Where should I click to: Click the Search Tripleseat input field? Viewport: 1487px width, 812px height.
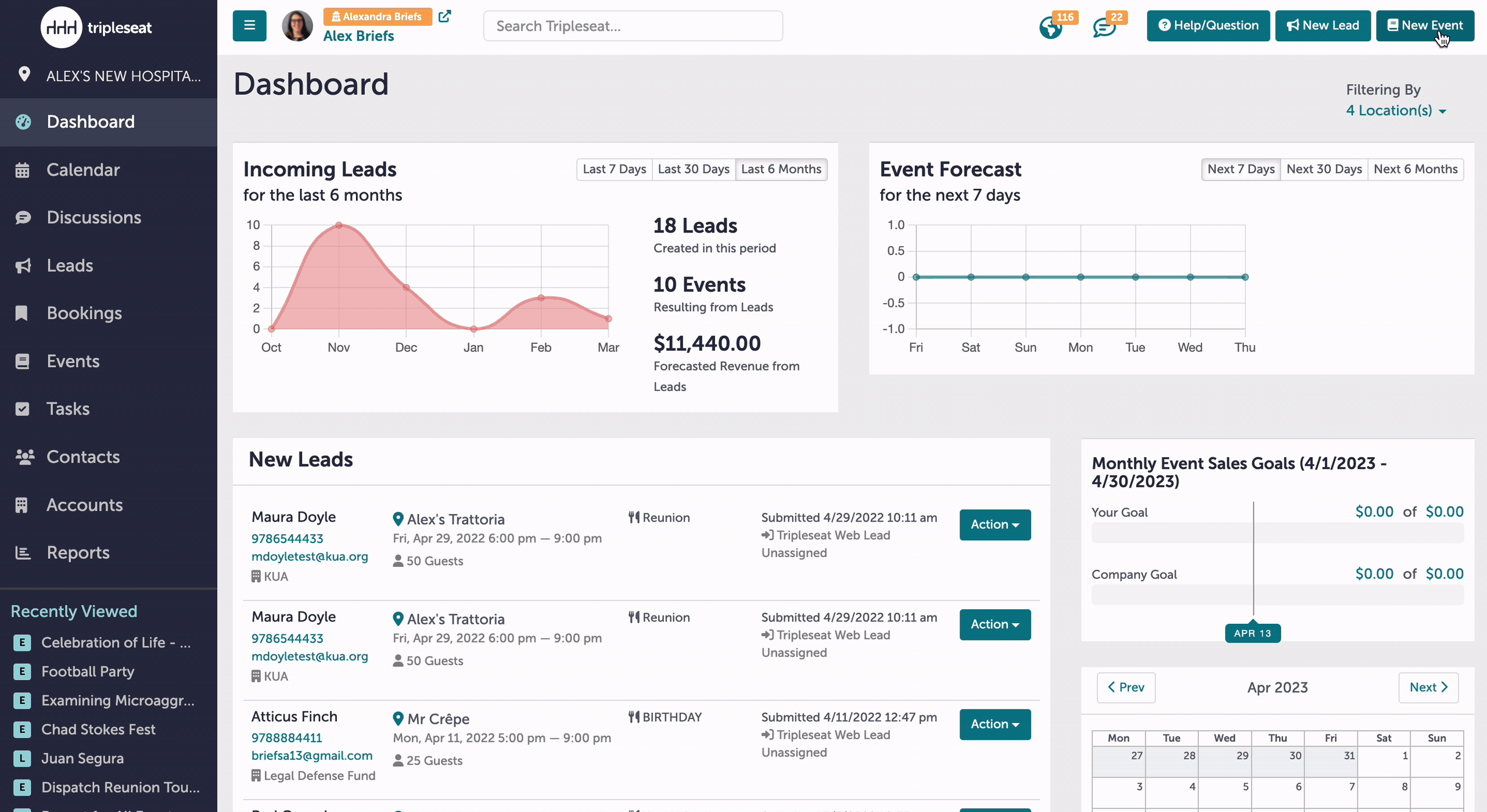[x=633, y=26]
